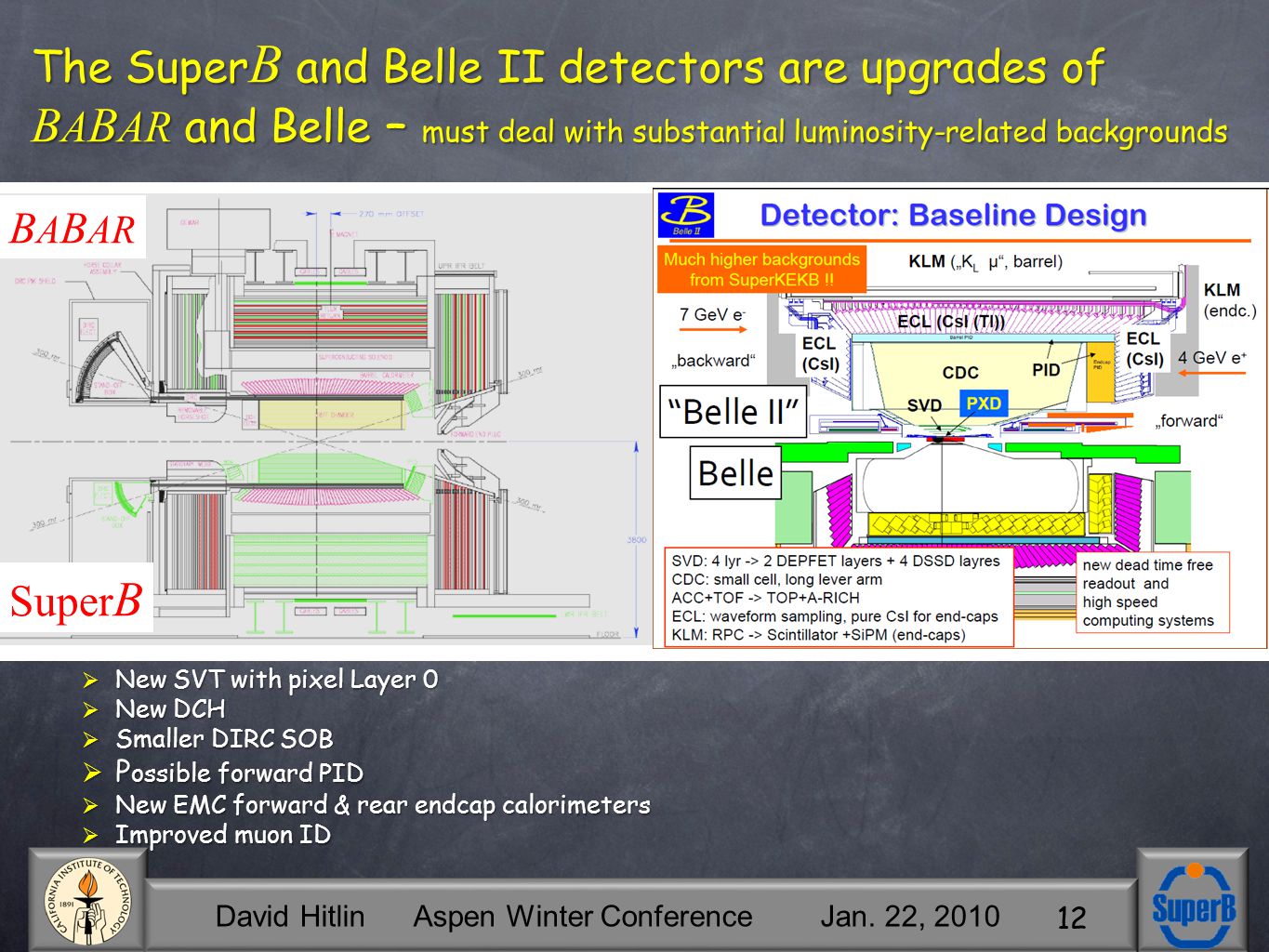Click the "forward" direction label
1269x952 pixels.
tap(1189, 421)
